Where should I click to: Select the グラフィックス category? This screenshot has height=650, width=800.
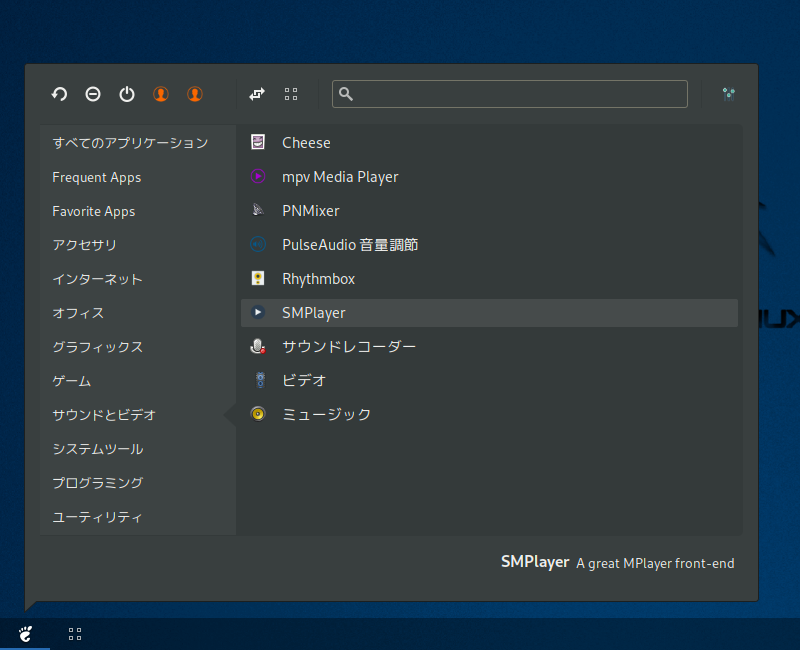coord(138,347)
